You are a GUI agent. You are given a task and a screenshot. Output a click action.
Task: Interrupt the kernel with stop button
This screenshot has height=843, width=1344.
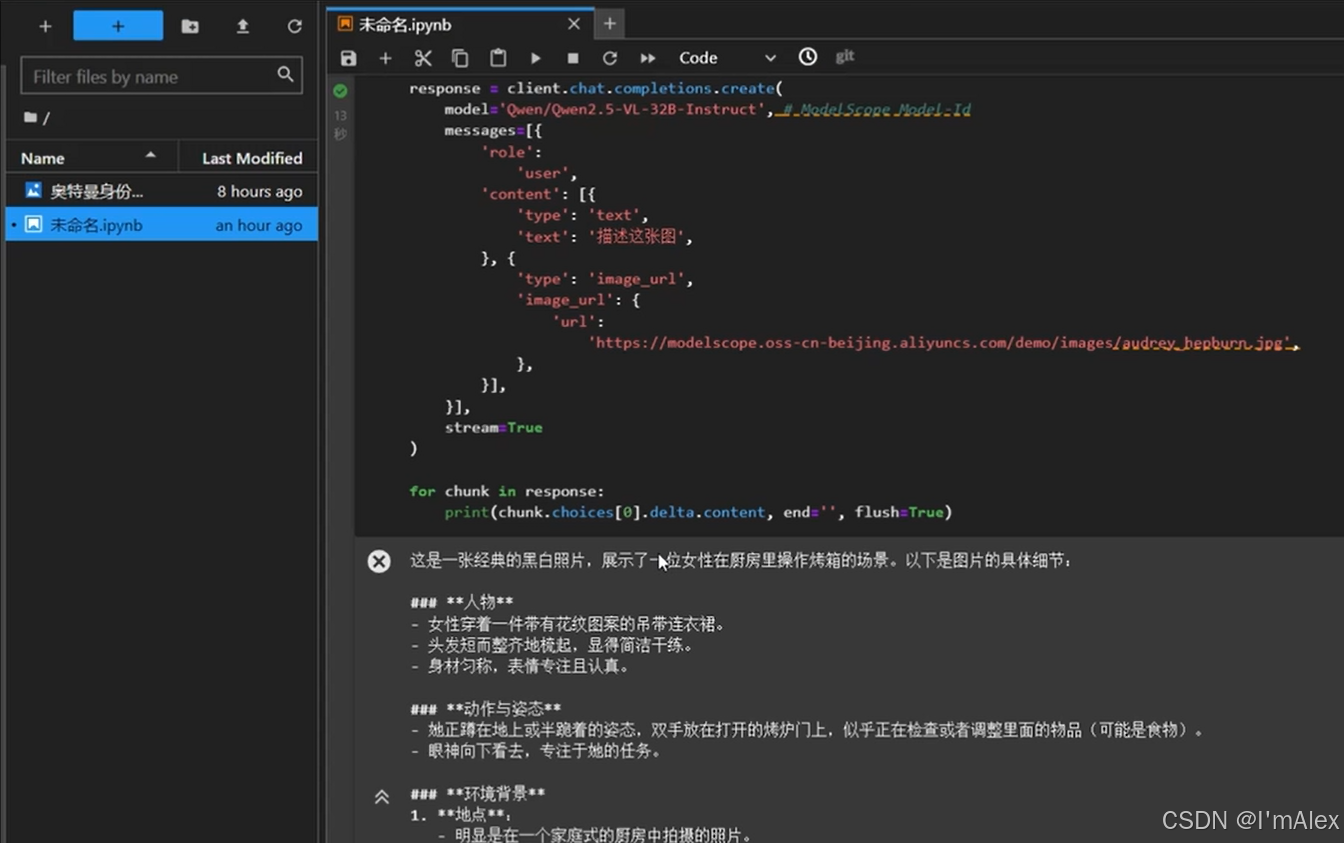573,58
